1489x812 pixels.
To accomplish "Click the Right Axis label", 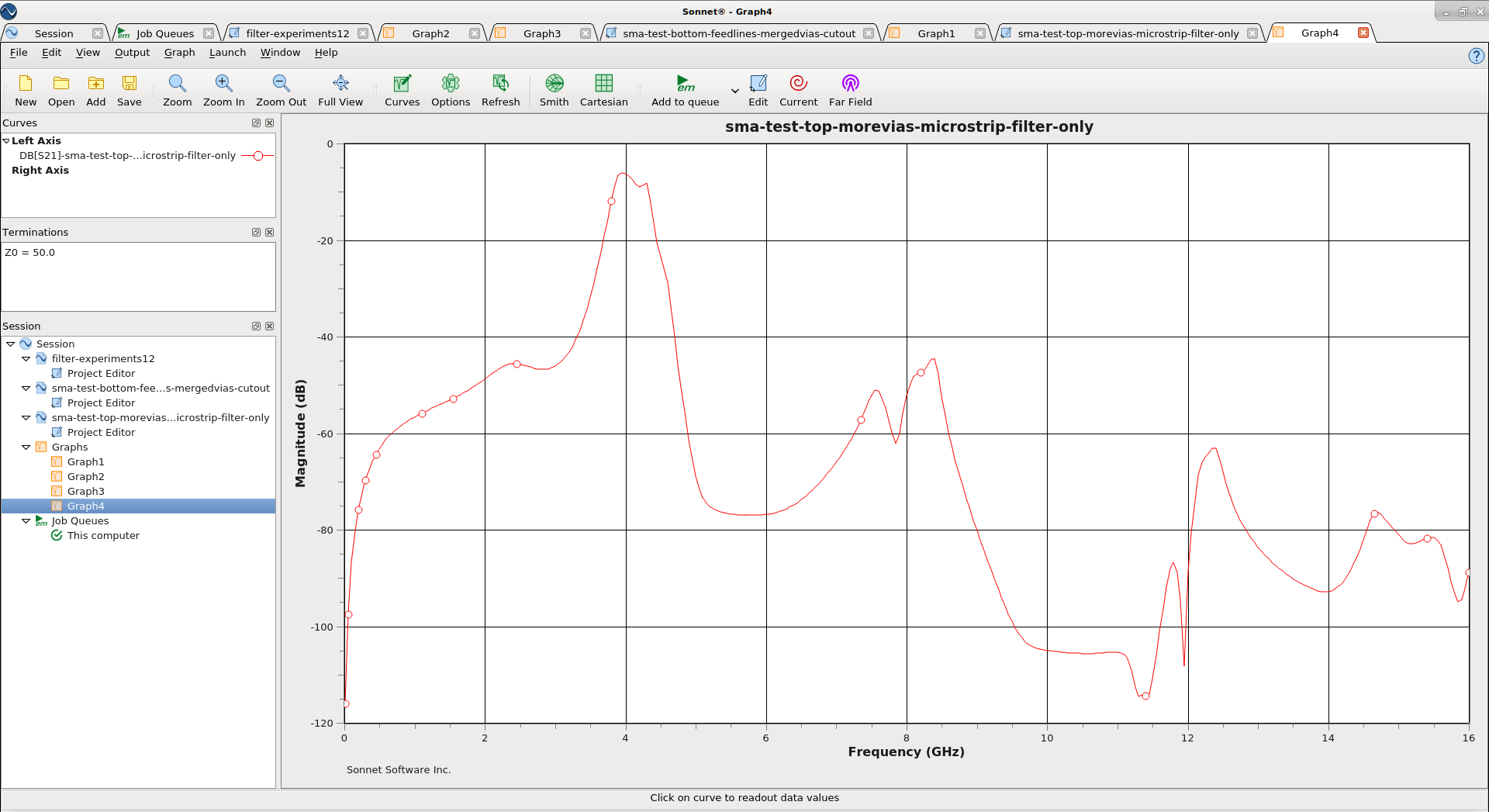I will [x=40, y=171].
